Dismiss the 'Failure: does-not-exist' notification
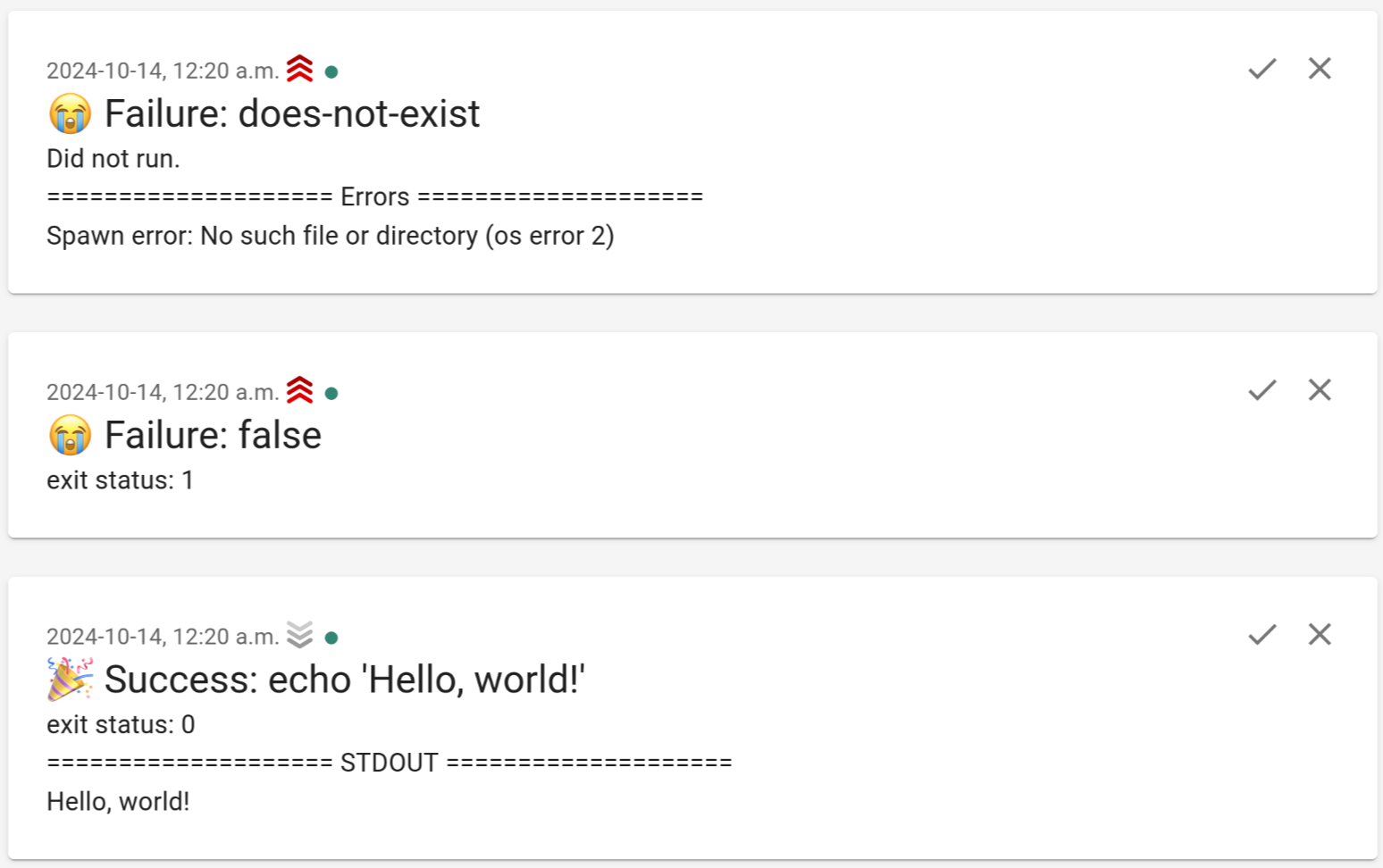Screen dimensions: 1383x868 click(x=1320, y=68)
